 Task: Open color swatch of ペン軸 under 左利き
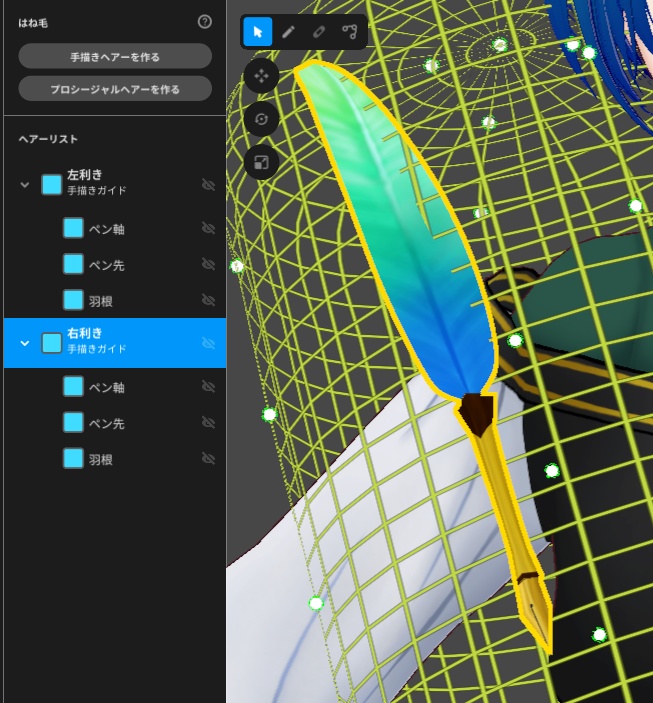click(x=73, y=228)
